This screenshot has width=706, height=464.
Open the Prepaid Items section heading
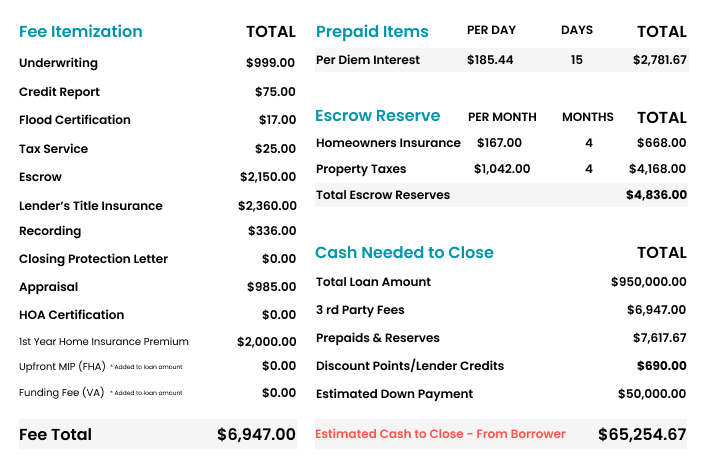372,31
